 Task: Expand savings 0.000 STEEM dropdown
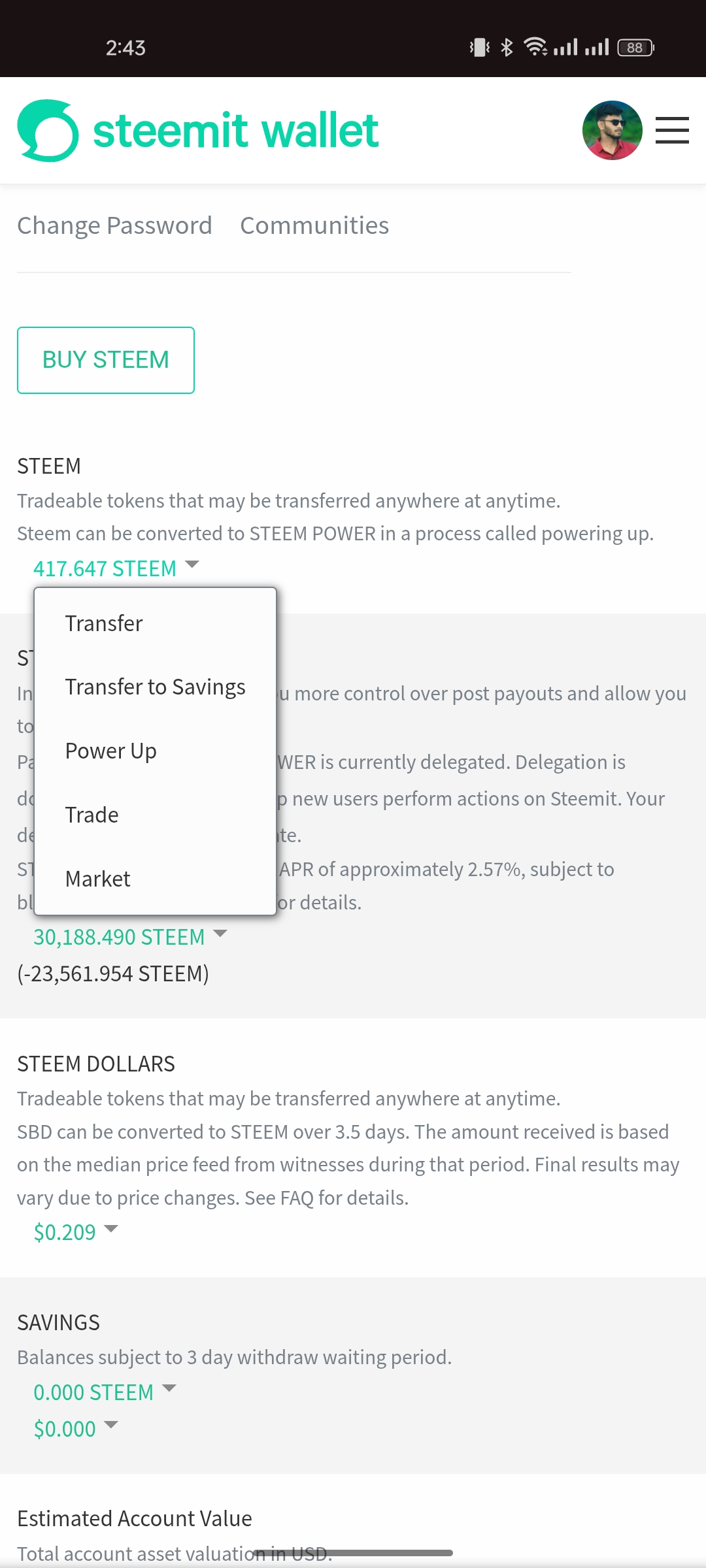pyautogui.click(x=105, y=1392)
